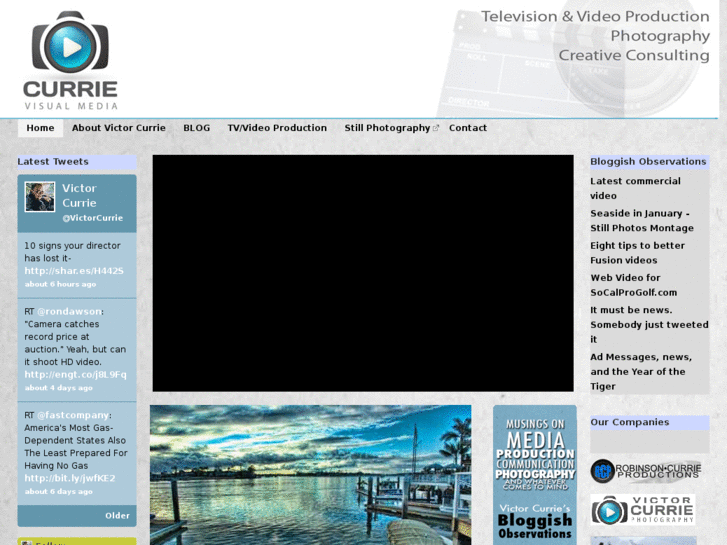This screenshot has height=545, width=727.
Task: Open the Contact page
Action: (468, 128)
